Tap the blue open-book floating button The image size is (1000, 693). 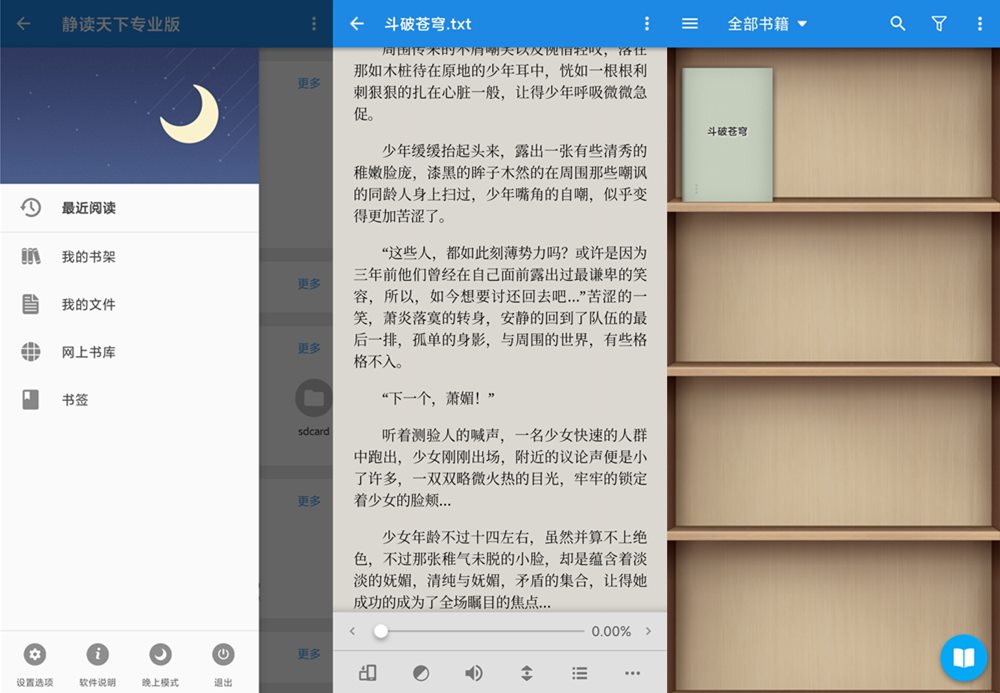coord(963,657)
